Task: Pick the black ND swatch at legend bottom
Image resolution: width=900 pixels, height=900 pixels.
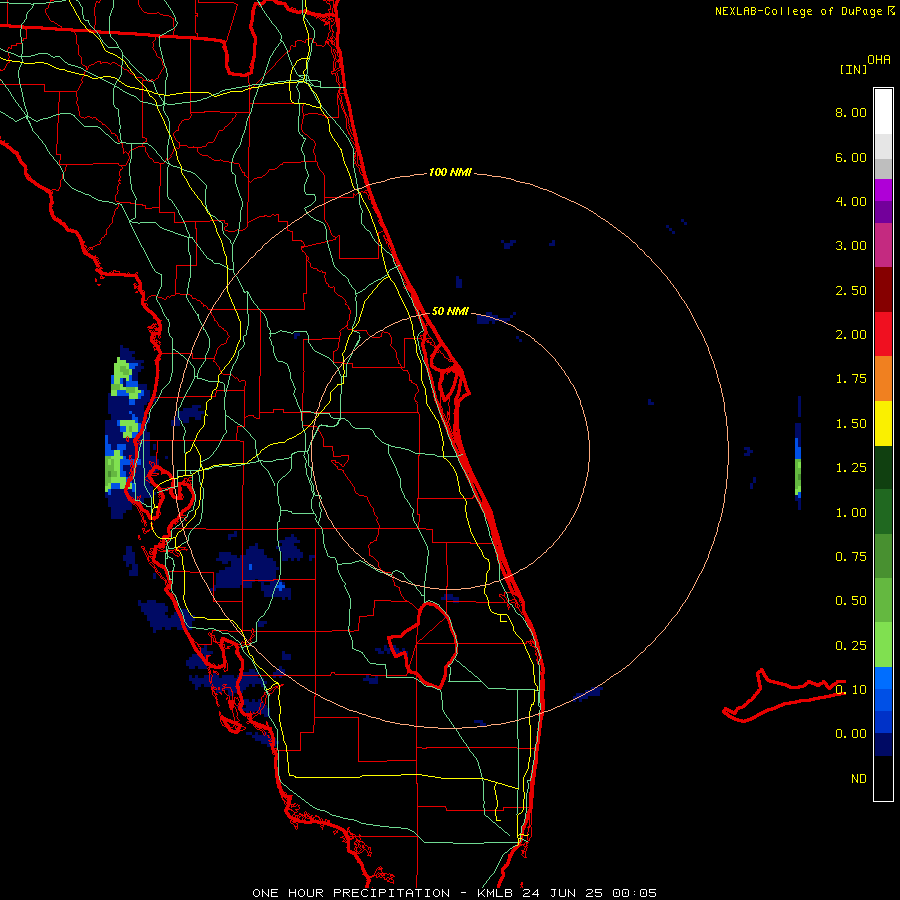Action: [883, 778]
